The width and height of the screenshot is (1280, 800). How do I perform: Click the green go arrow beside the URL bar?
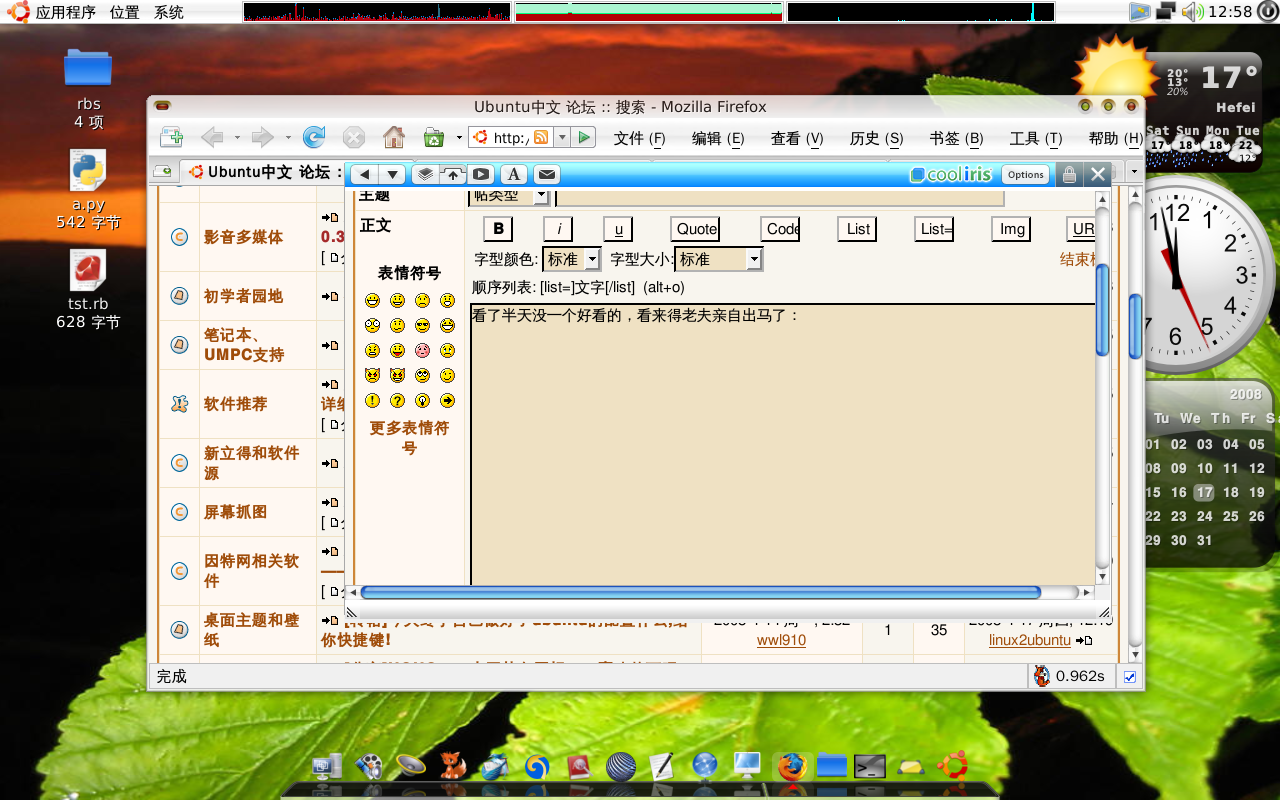[584, 137]
